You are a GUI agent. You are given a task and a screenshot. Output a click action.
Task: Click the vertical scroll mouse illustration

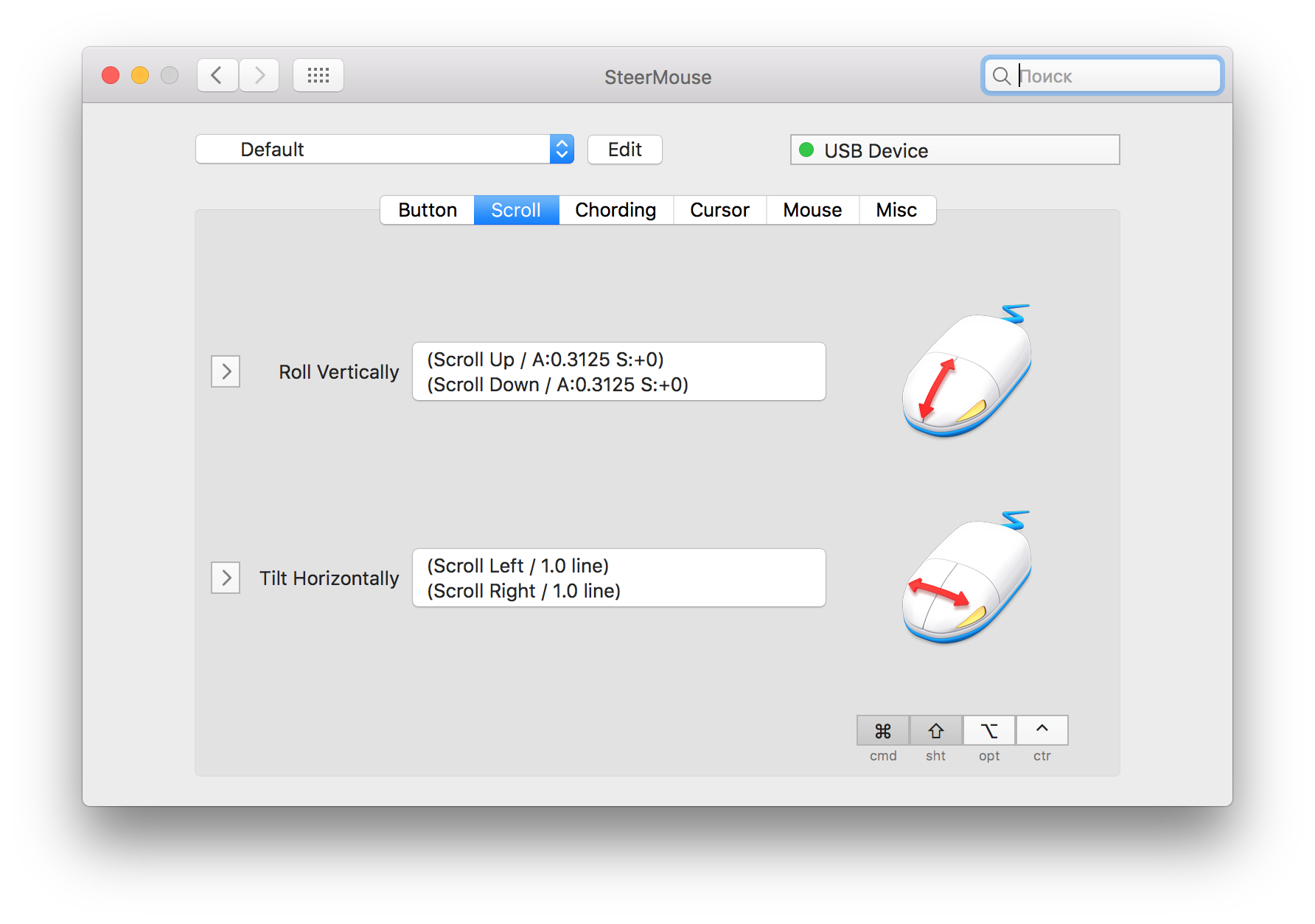point(967,371)
